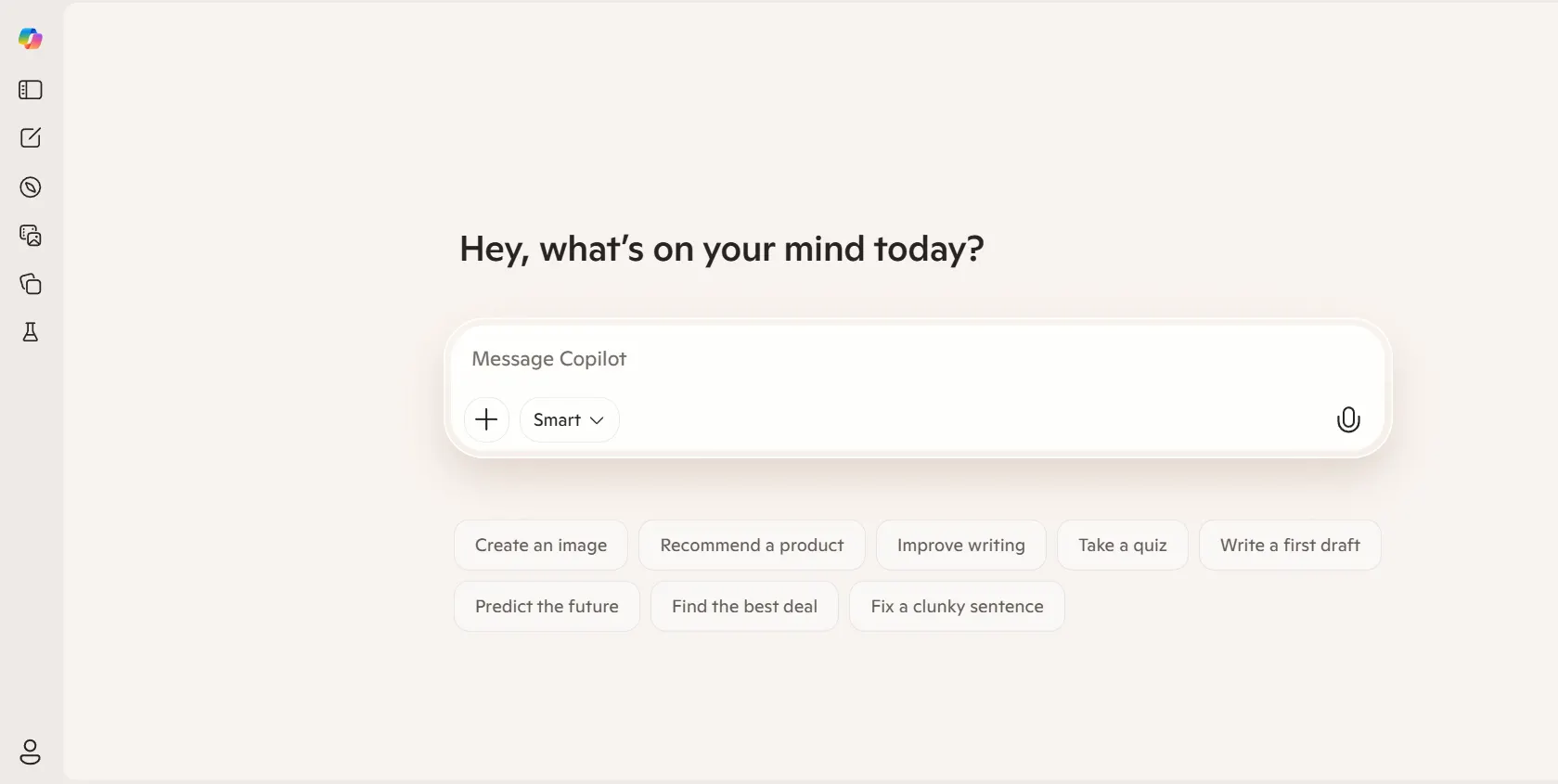Choose the Predict the future chip
The width and height of the screenshot is (1558, 784).
[x=546, y=606]
